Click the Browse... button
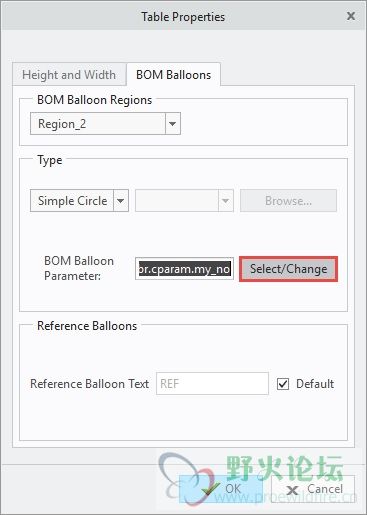 click(288, 201)
